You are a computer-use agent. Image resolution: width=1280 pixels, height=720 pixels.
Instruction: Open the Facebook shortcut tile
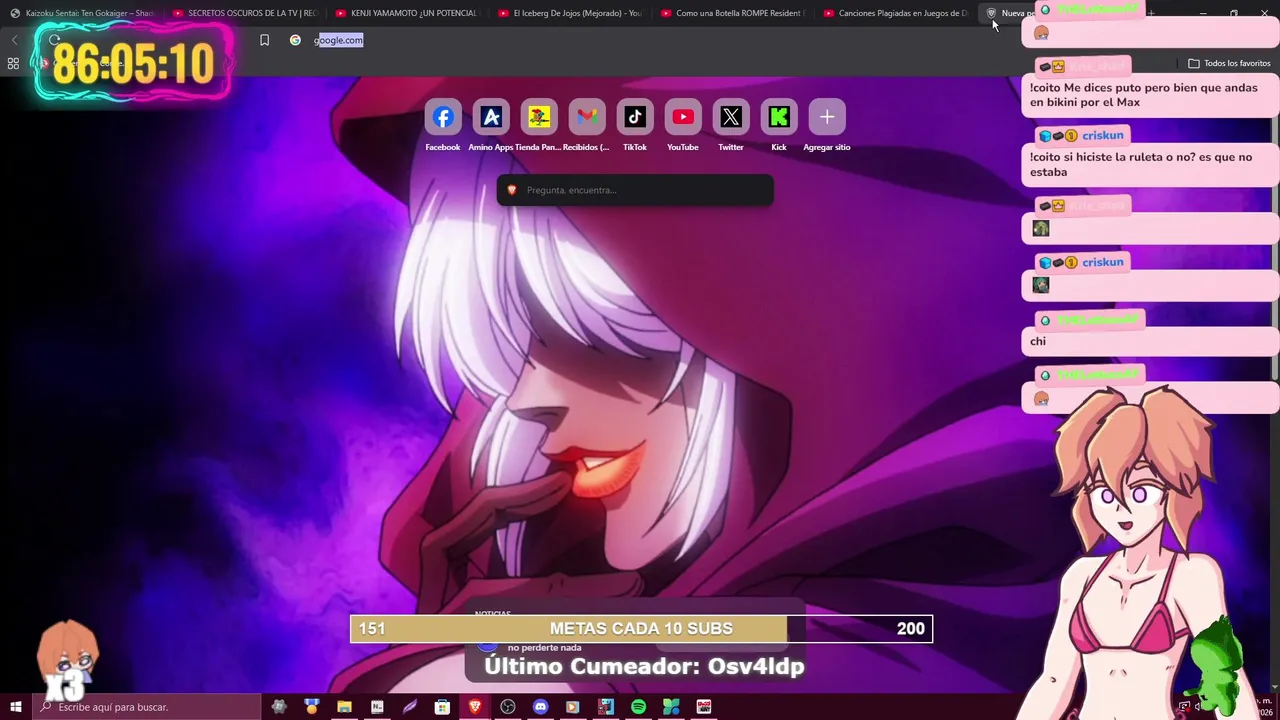coord(443,117)
